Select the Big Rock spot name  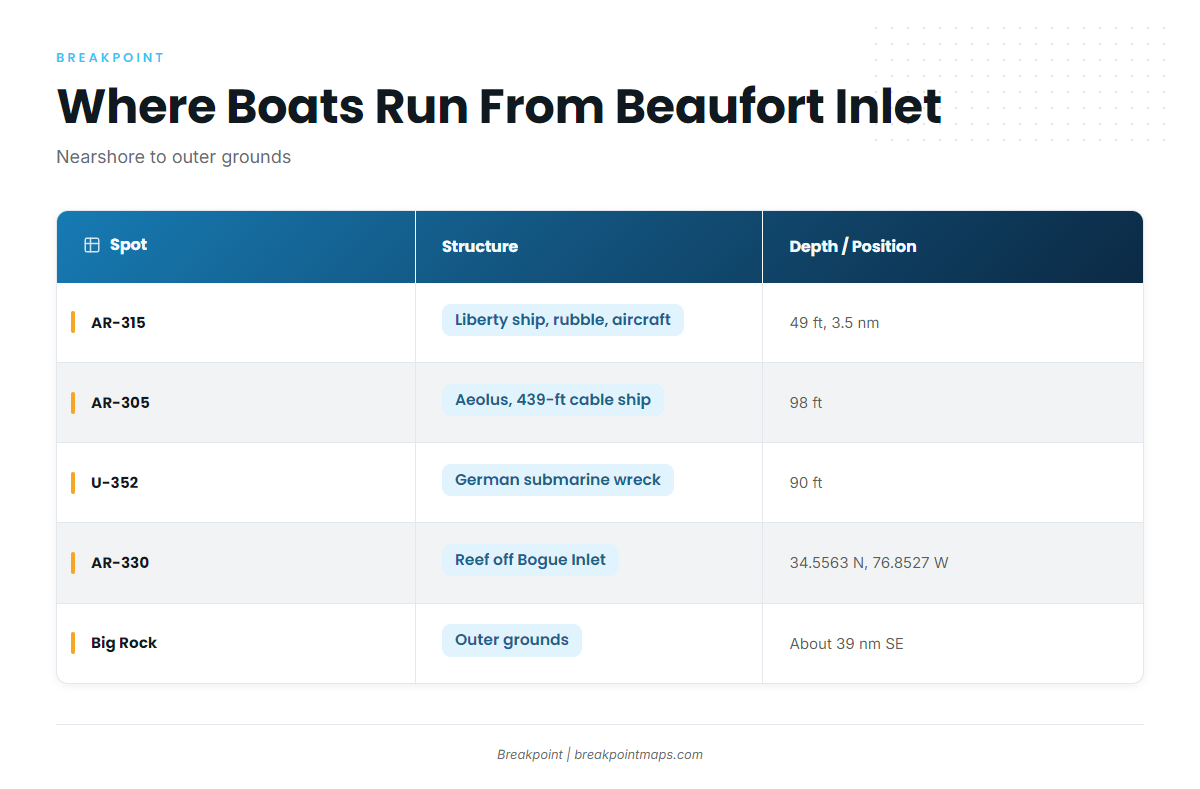point(124,643)
